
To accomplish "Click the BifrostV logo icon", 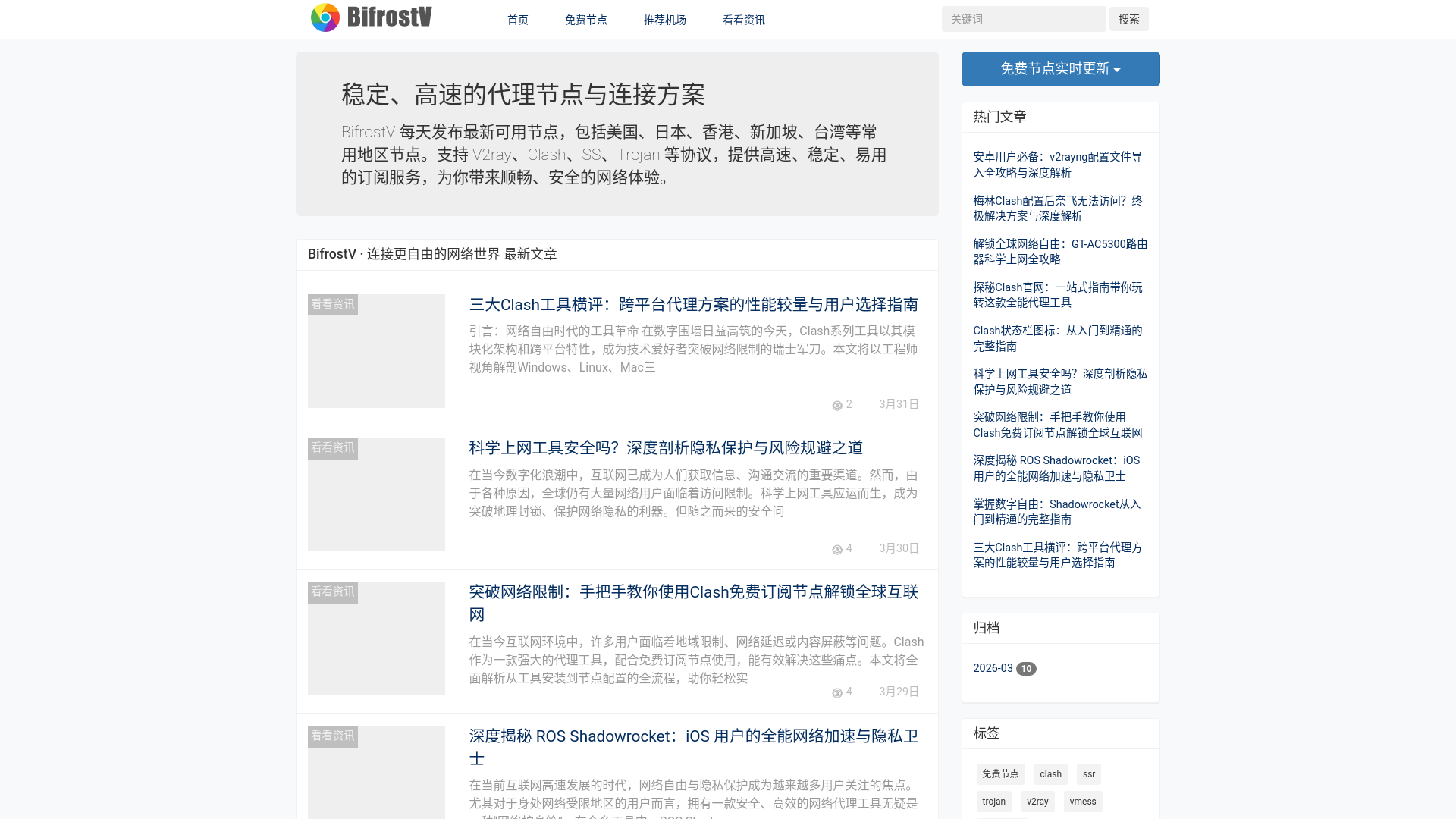I will coord(325,17).
